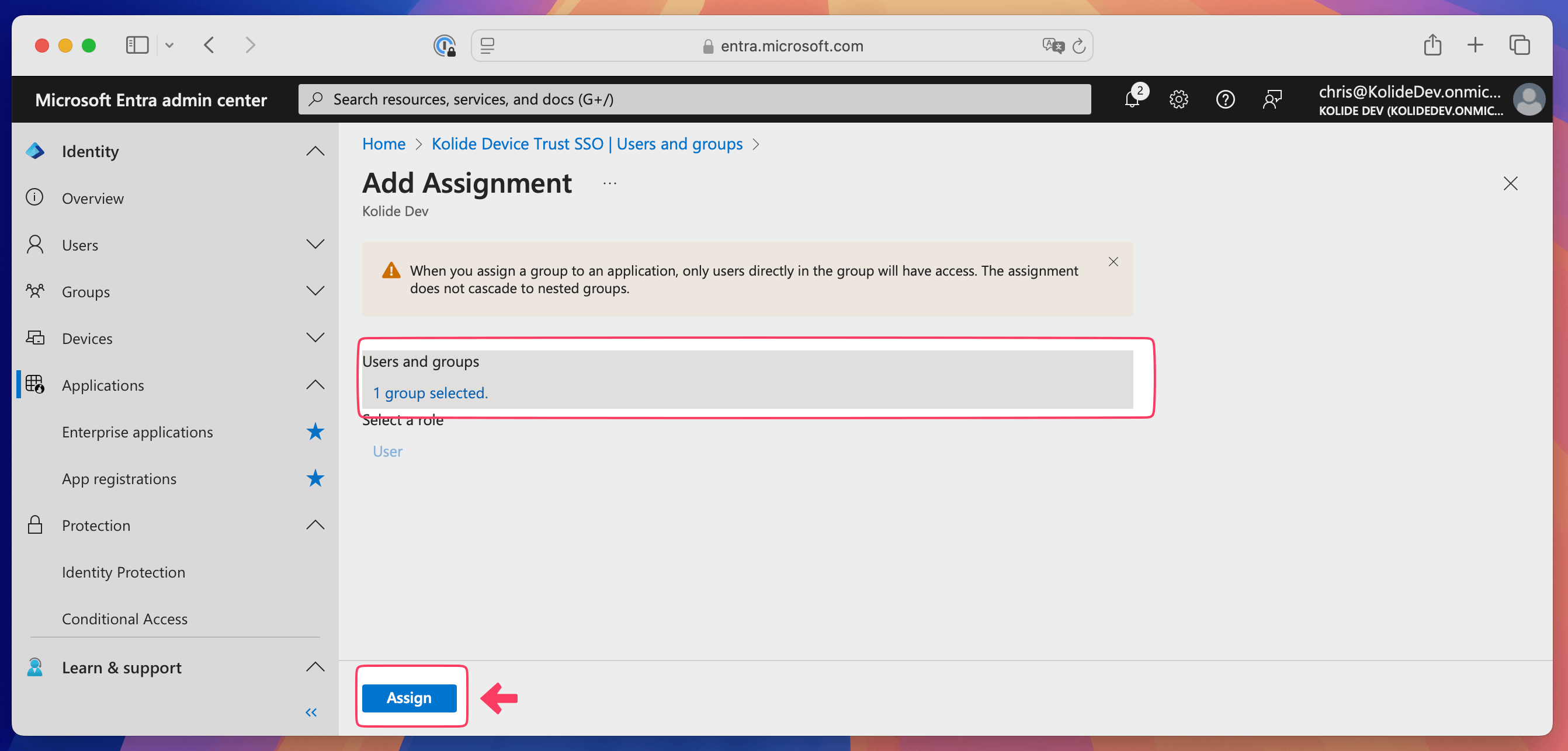Collapse sidebar with double chevron icon

(311, 712)
